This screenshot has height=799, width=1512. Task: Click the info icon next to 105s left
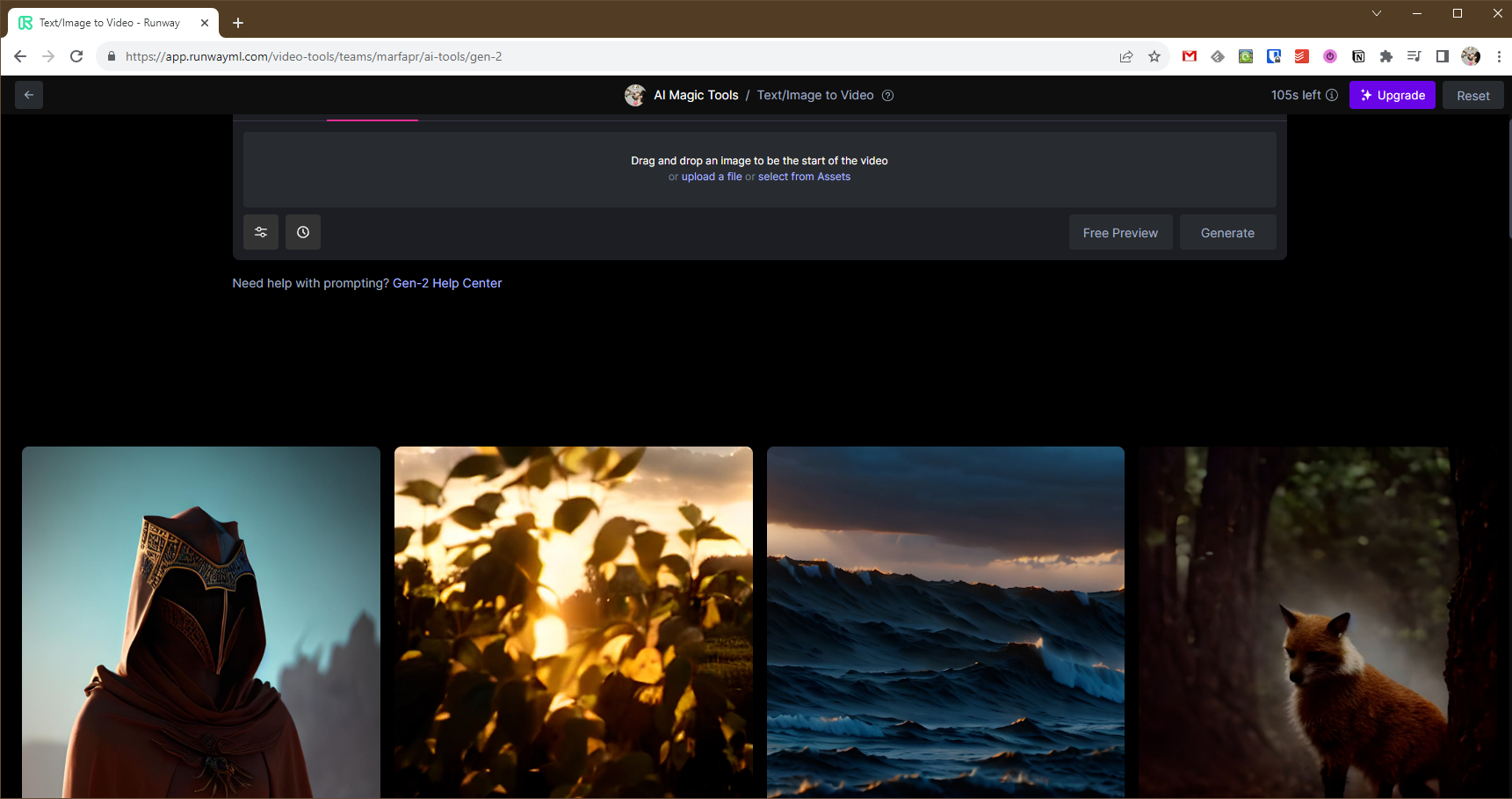tap(1332, 95)
